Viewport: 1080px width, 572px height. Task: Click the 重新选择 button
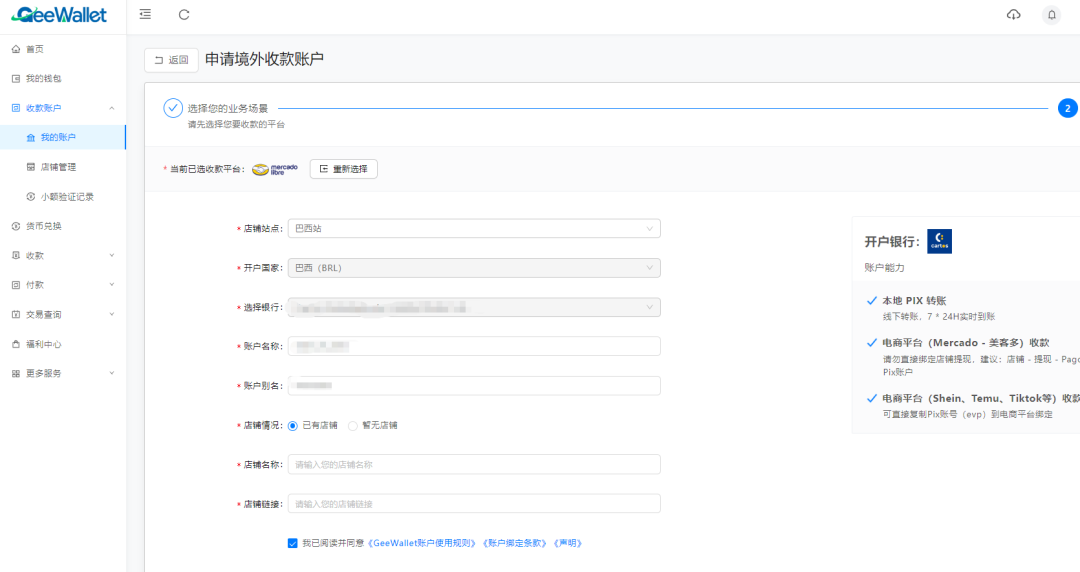click(x=344, y=169)
